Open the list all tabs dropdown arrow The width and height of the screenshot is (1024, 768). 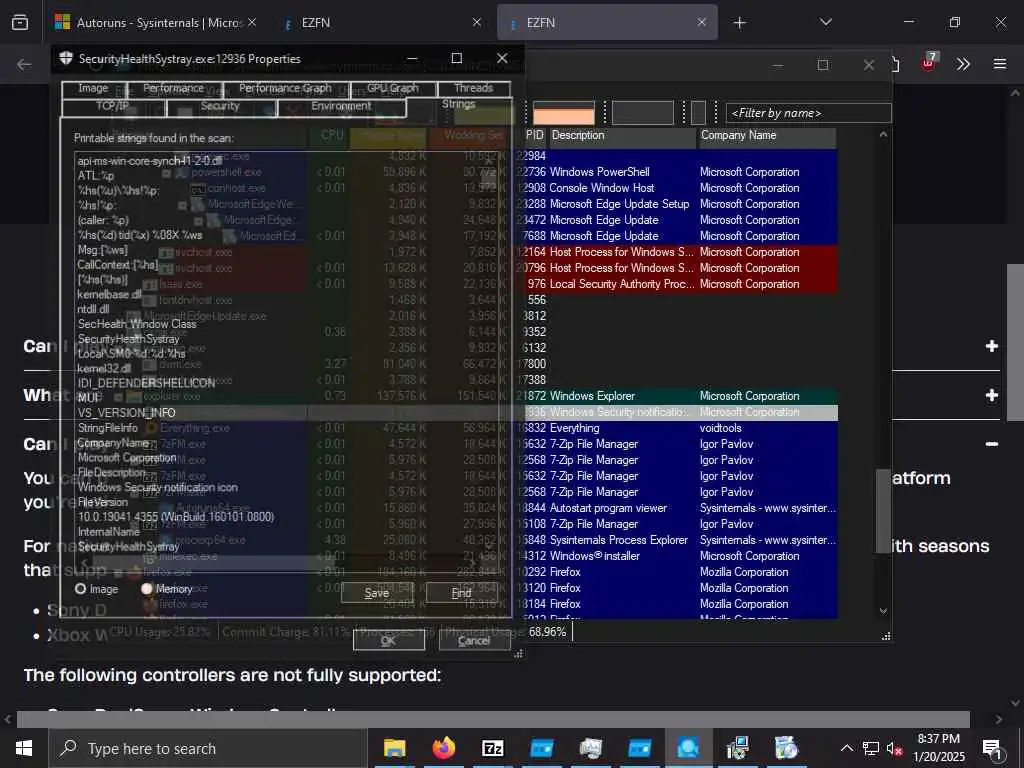[x=826, y=22]
